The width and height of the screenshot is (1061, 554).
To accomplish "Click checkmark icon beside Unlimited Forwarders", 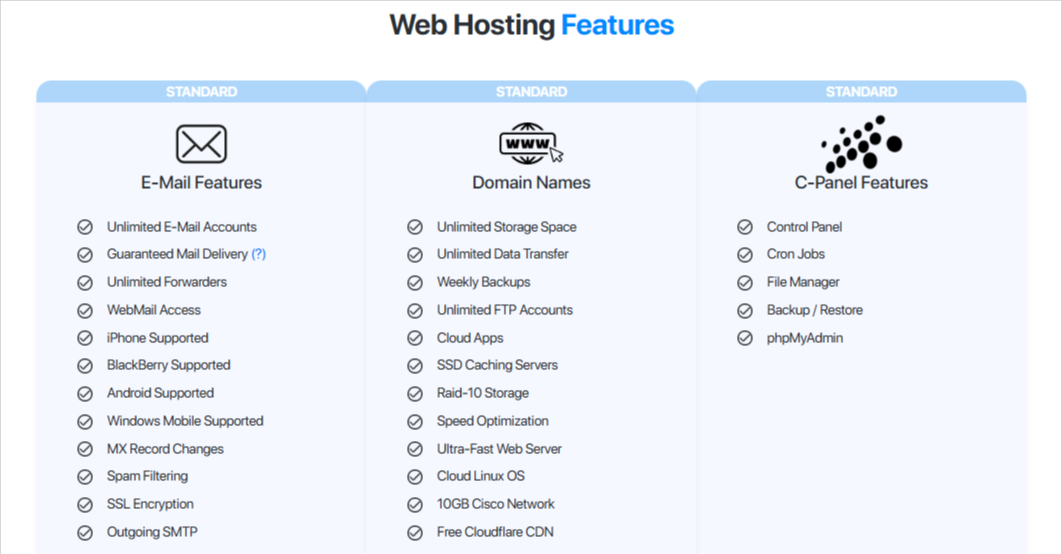I will point(85,283).
